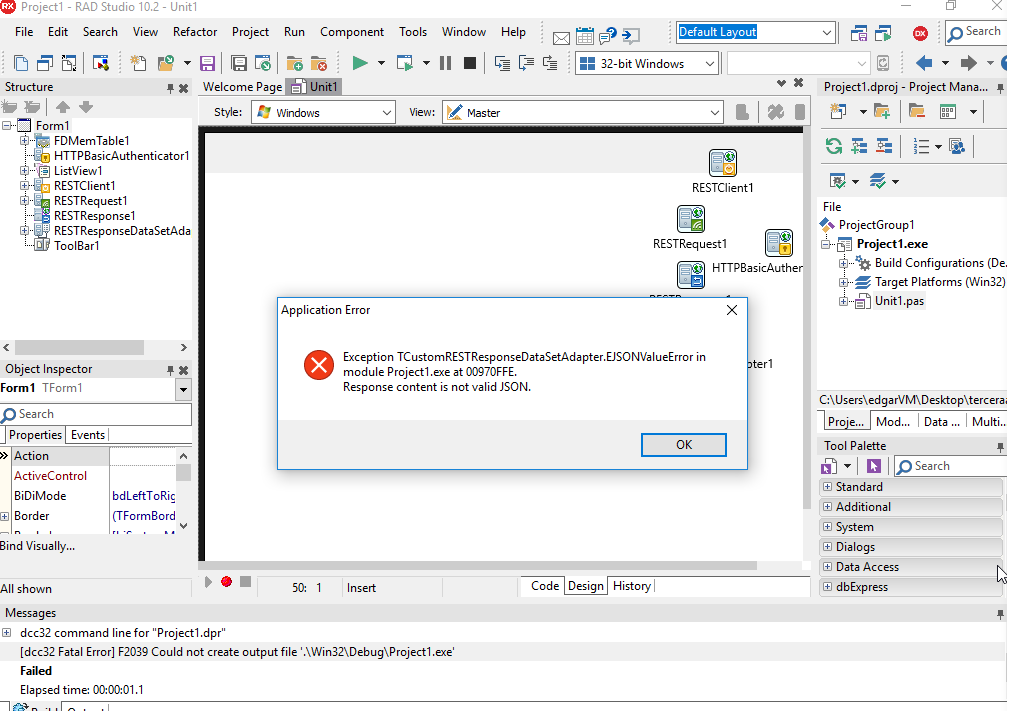Expand the Standard tool palette category
1018x715 pixels.
[x=827, y=486]
